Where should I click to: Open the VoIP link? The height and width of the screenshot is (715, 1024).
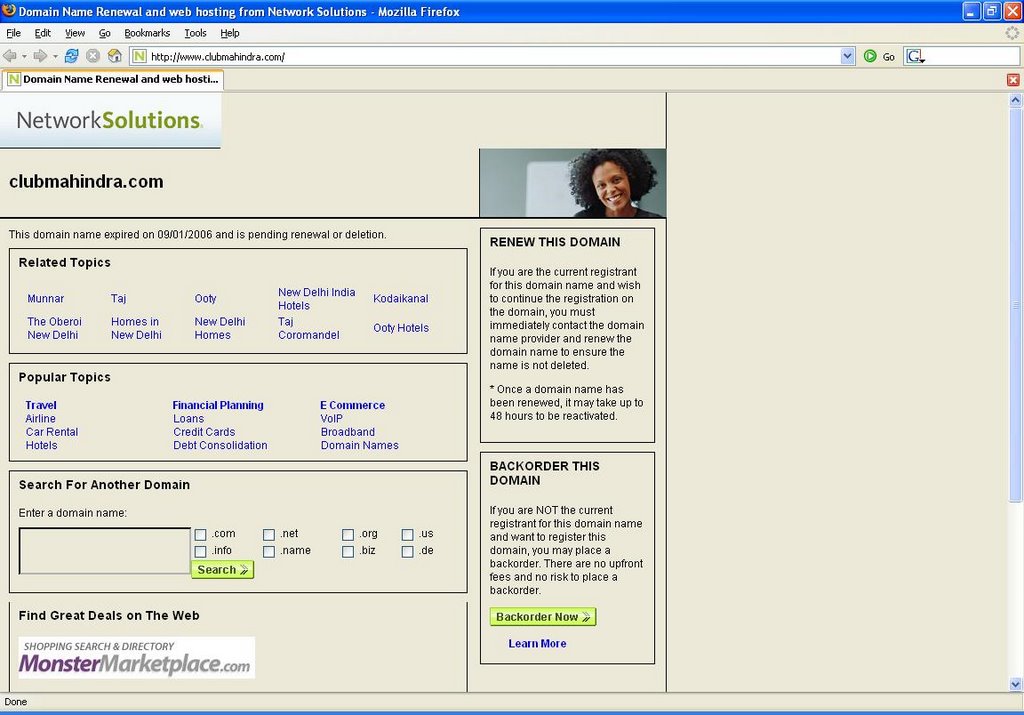[332, 419]
